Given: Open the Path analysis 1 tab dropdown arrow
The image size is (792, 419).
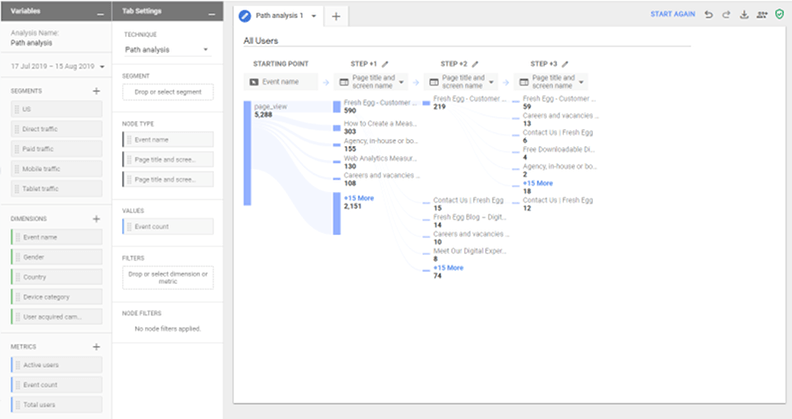Looking at the screenshot, I should (x=314, y=16).
